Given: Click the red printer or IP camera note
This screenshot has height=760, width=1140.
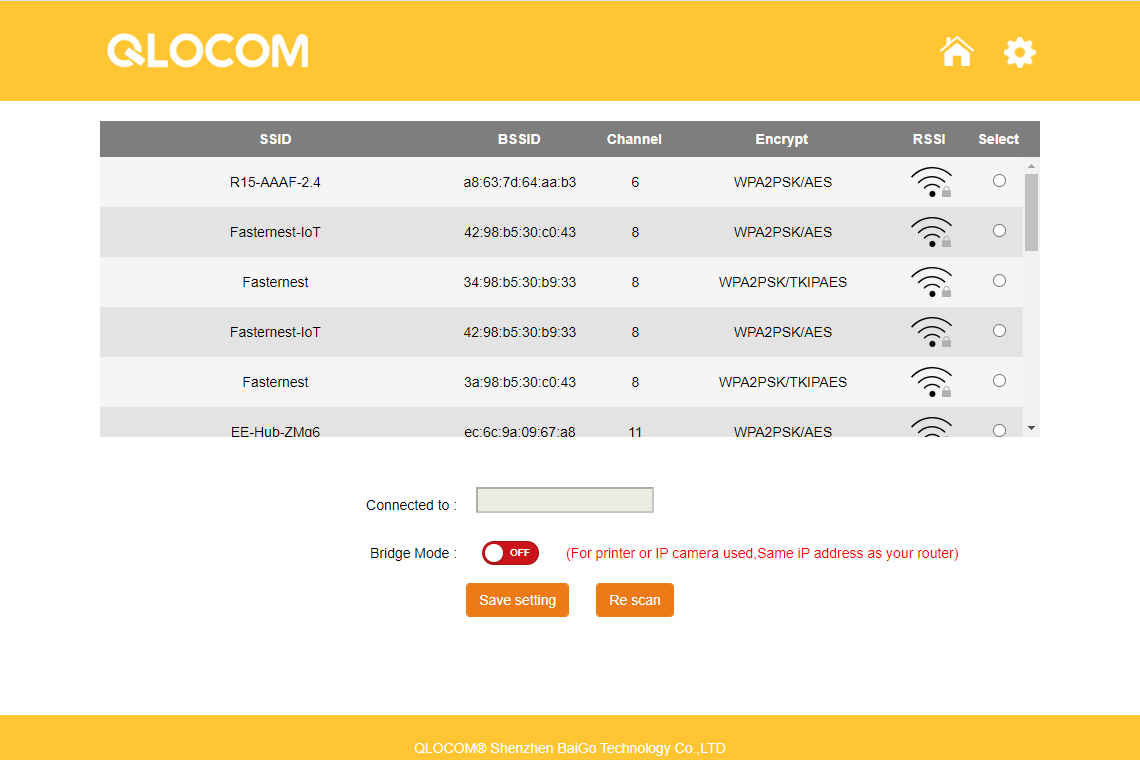Looking at the screenshot, I should [x=762, y=553].
